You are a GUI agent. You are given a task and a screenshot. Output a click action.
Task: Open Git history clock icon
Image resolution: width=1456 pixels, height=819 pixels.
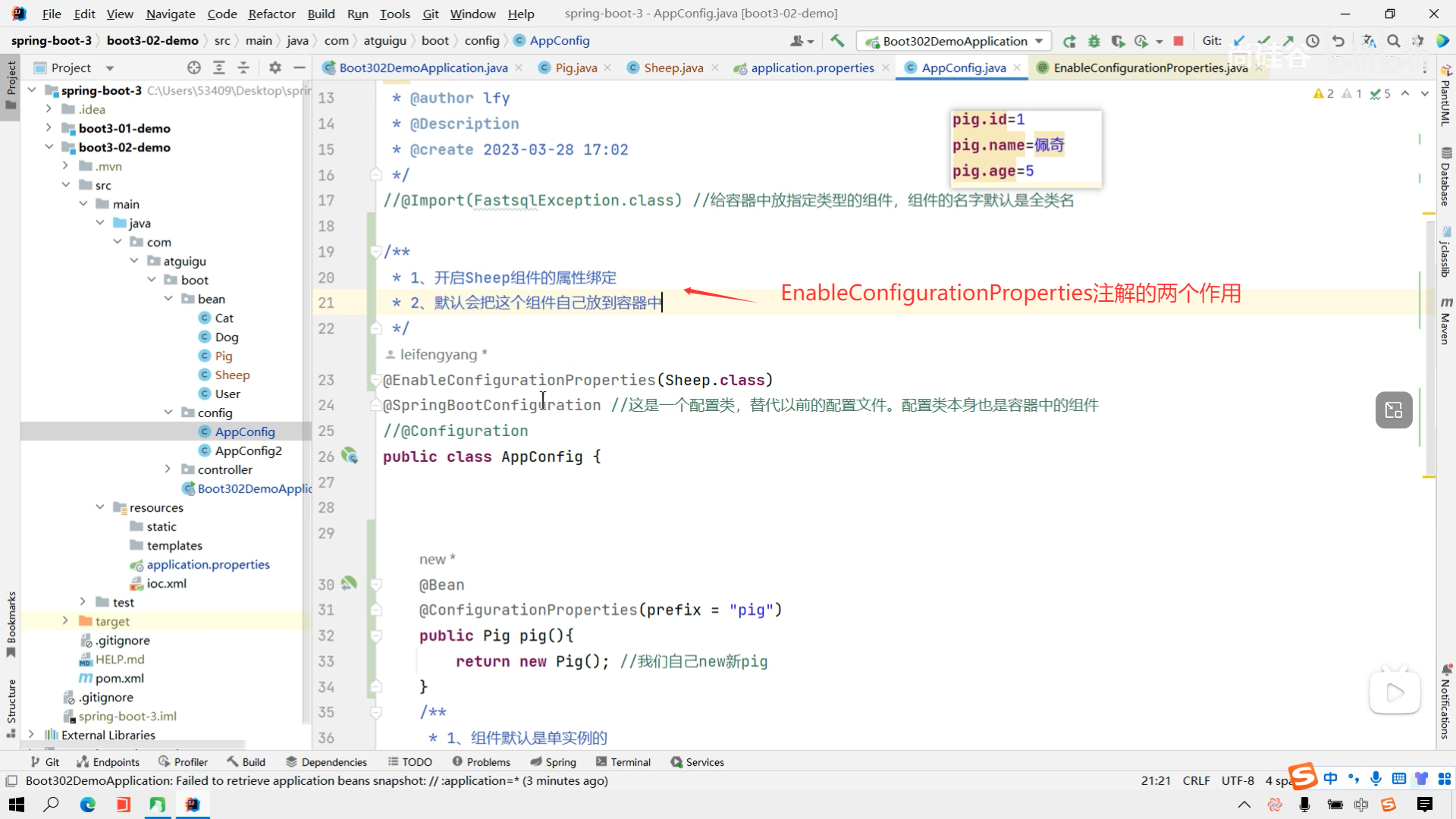click(x=1313, y=41)
